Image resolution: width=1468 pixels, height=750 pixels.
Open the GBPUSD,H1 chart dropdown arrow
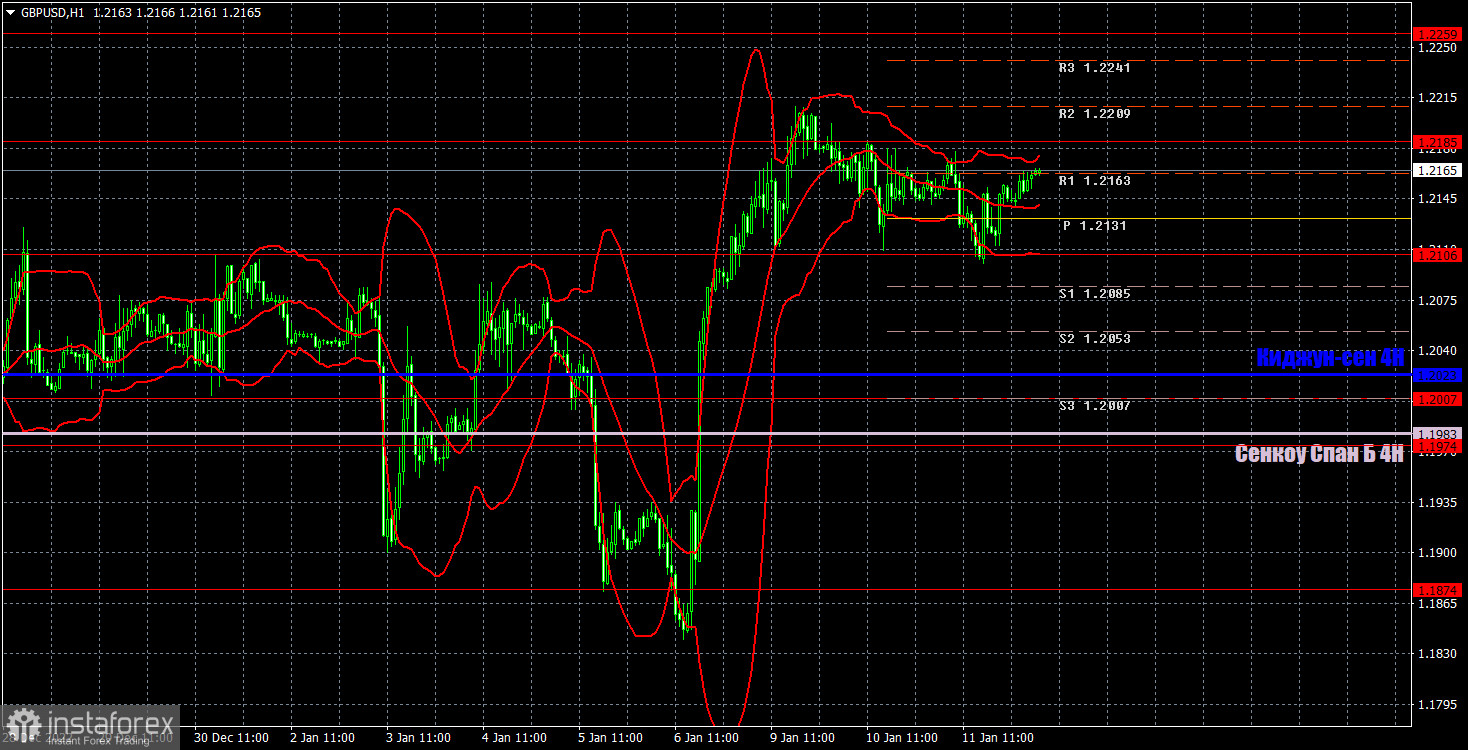pyautogui.click(x=11, y=13)
